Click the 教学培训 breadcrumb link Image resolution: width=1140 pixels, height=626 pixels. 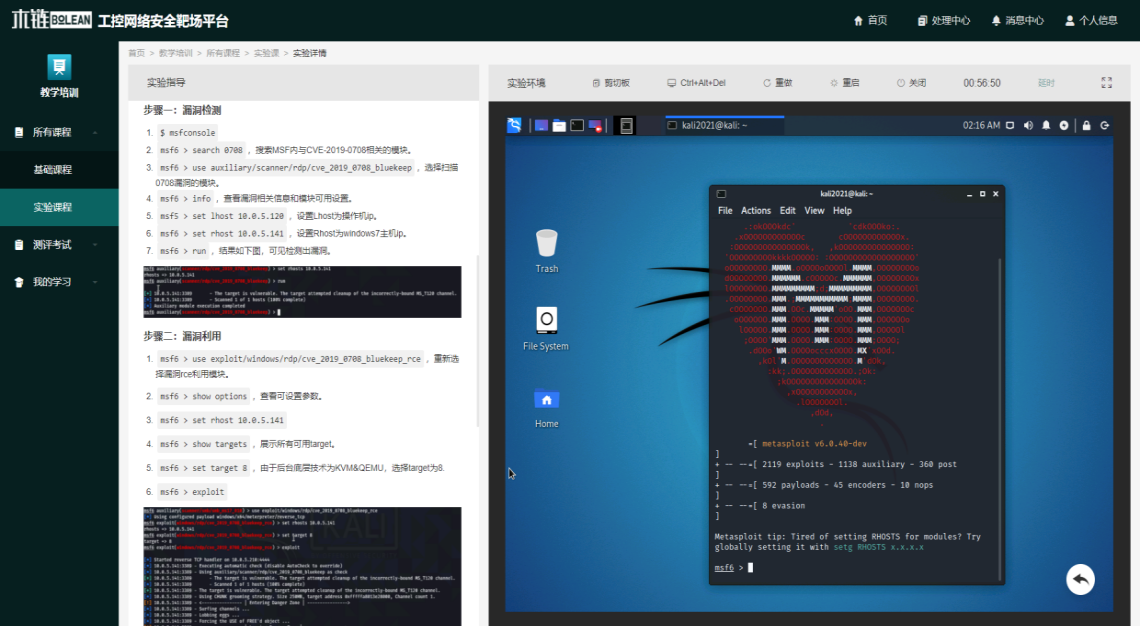click(175, 53)
